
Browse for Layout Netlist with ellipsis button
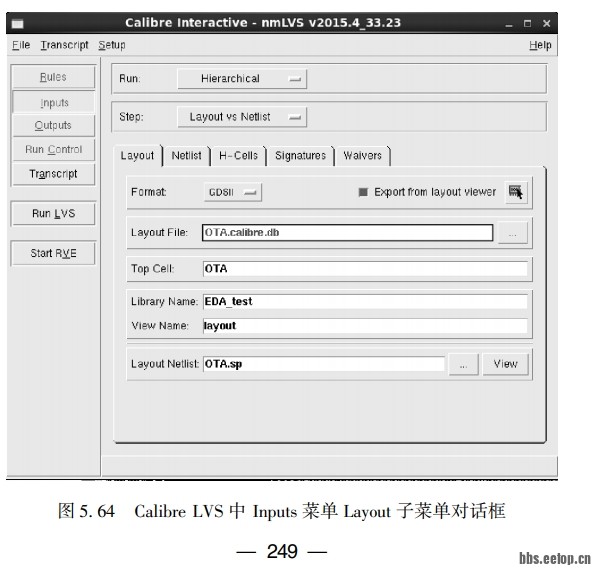point(463,364)
